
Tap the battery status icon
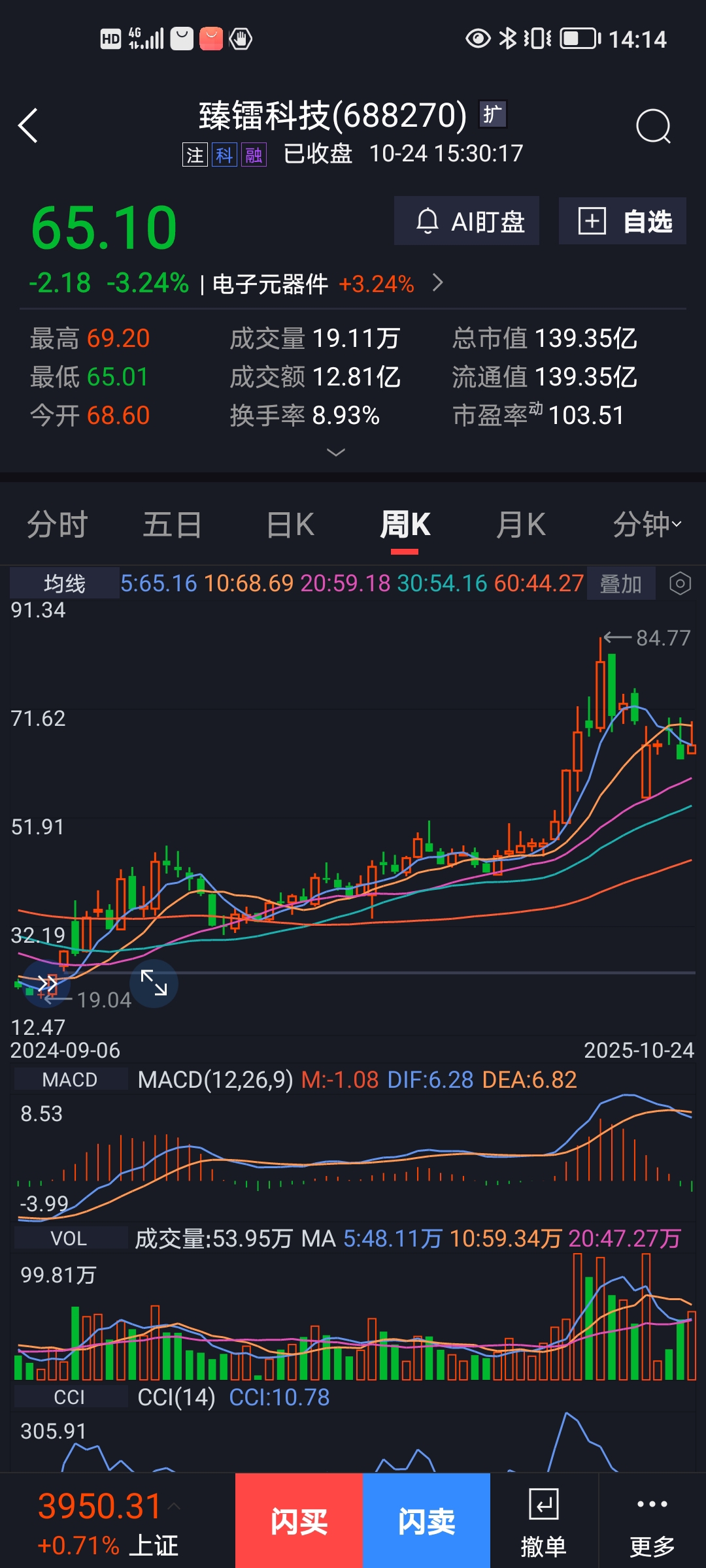pos(580,39)
